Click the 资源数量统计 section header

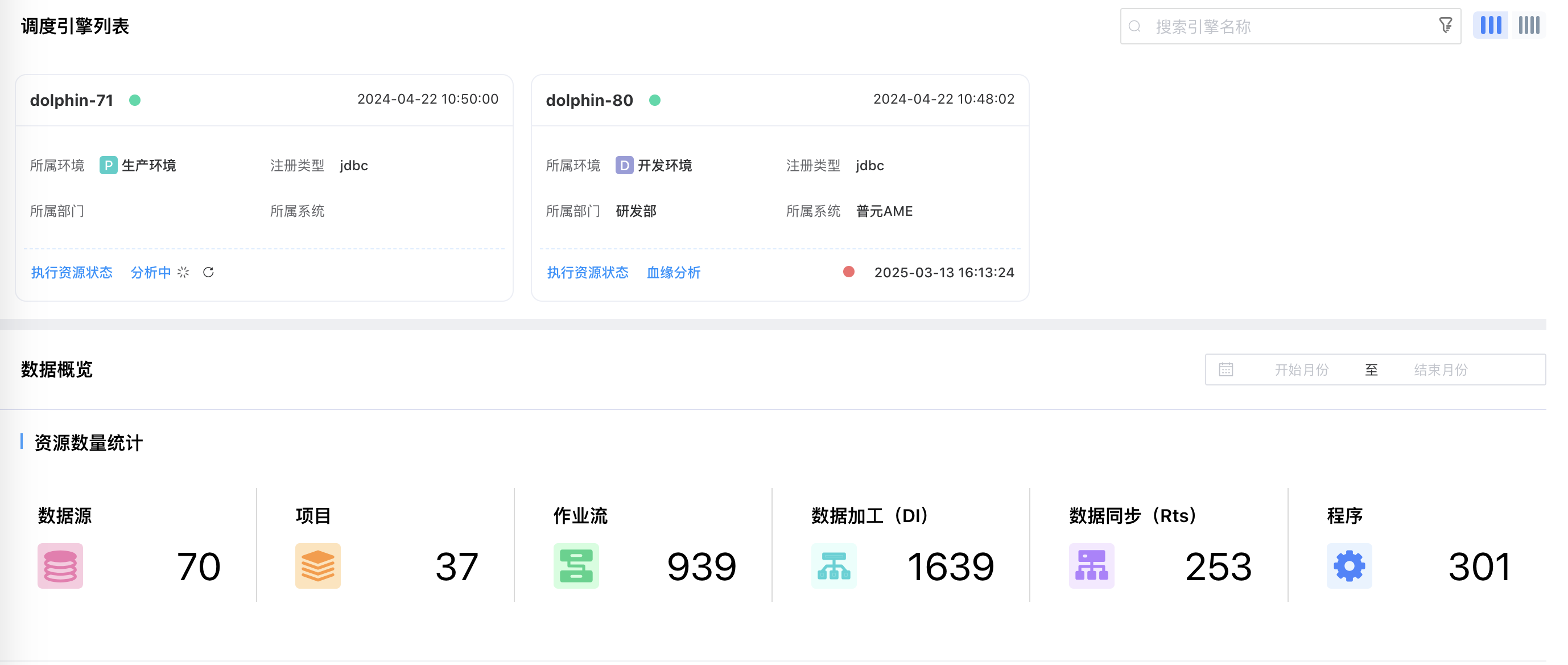(88, 444)
